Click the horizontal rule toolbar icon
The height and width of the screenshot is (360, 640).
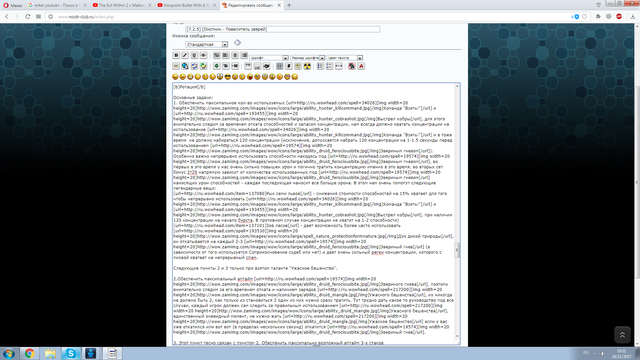339,66
